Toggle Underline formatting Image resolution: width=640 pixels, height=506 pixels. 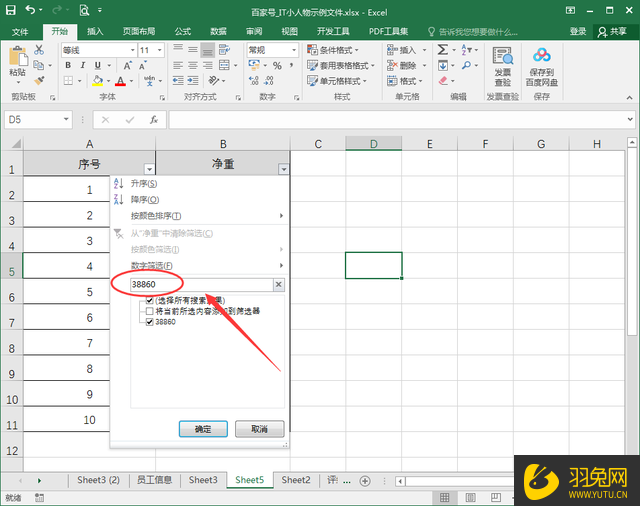pos(98,65)
